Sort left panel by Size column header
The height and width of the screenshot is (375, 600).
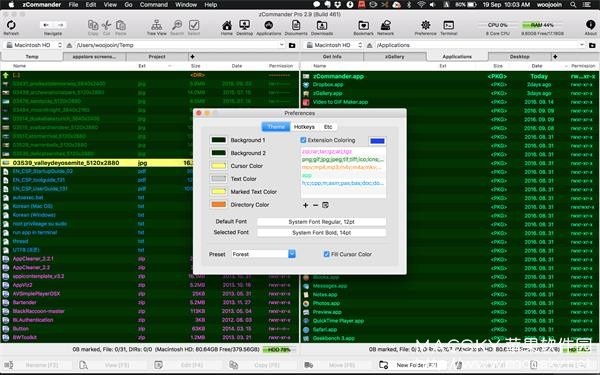(196, 66)
